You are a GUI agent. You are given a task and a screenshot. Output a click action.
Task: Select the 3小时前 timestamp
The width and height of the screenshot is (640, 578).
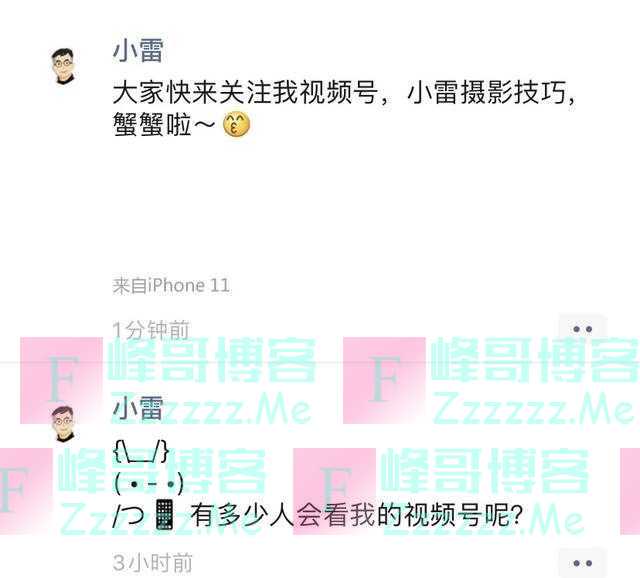[152, 564]
